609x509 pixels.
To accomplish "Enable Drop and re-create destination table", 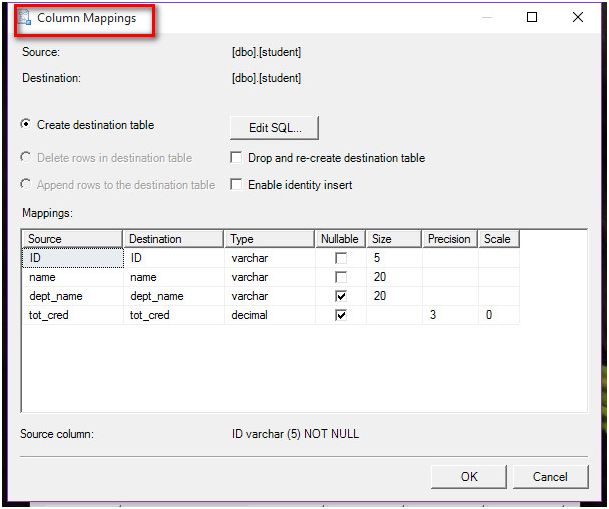I will point(236,157).
